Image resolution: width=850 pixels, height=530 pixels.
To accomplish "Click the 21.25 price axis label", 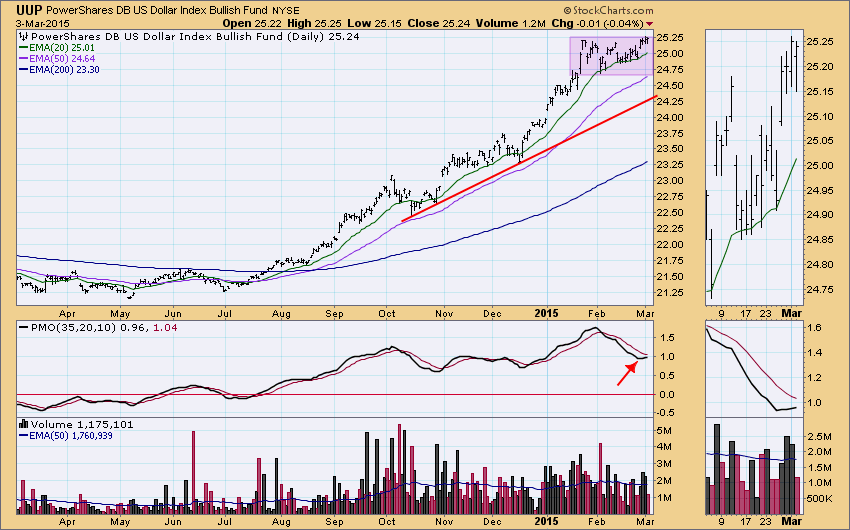I will click(669, 293).
